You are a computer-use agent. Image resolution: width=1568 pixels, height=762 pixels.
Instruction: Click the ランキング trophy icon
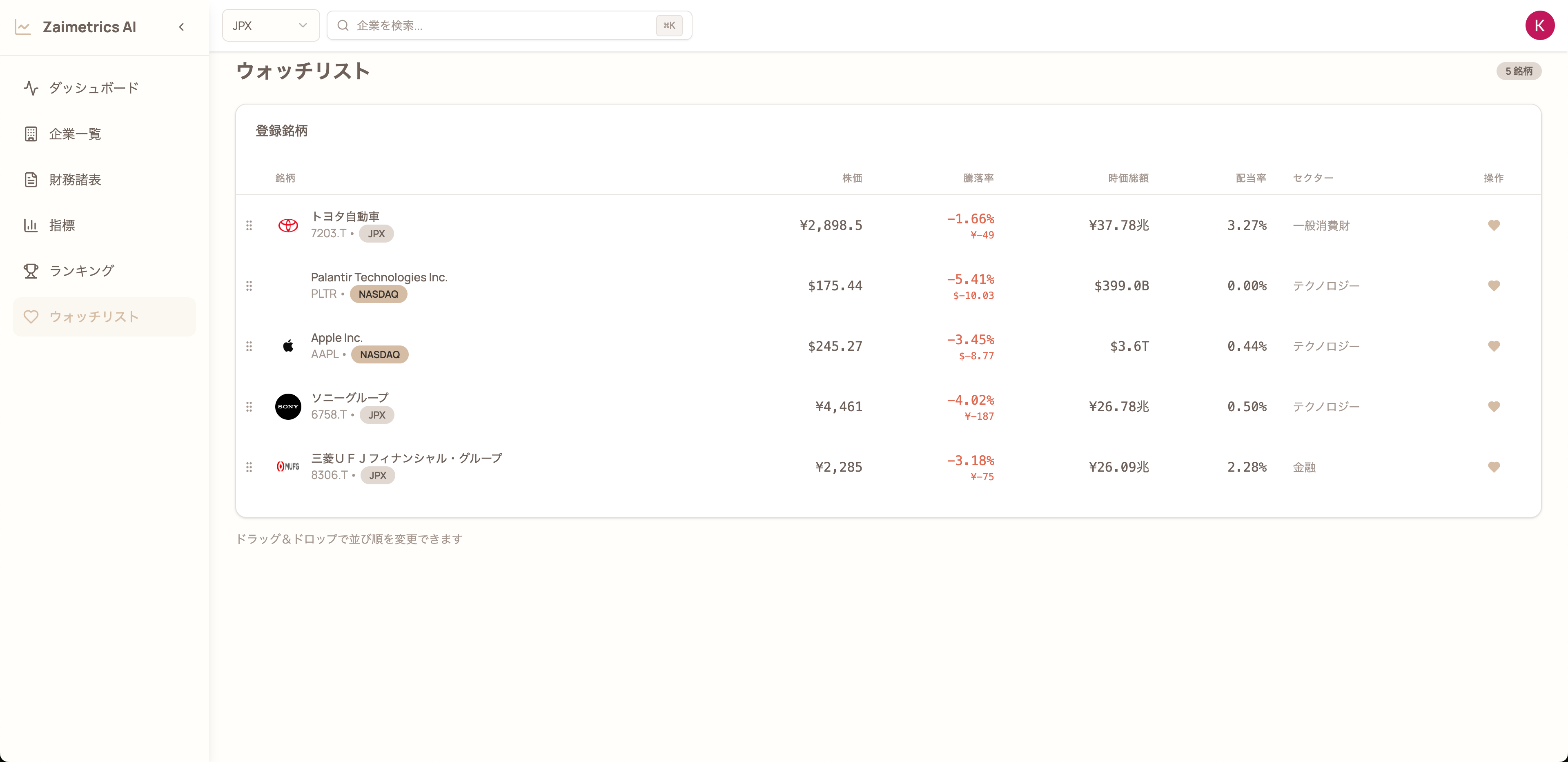[31, 271]
